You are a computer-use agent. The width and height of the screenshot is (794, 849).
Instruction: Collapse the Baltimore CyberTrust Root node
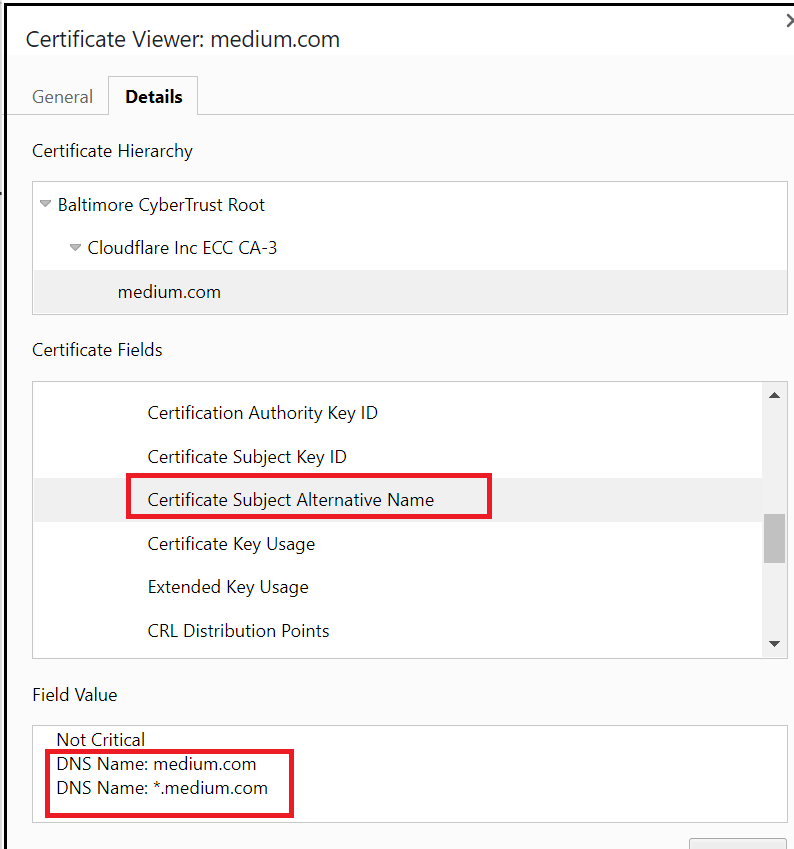(x=45, y=204)
